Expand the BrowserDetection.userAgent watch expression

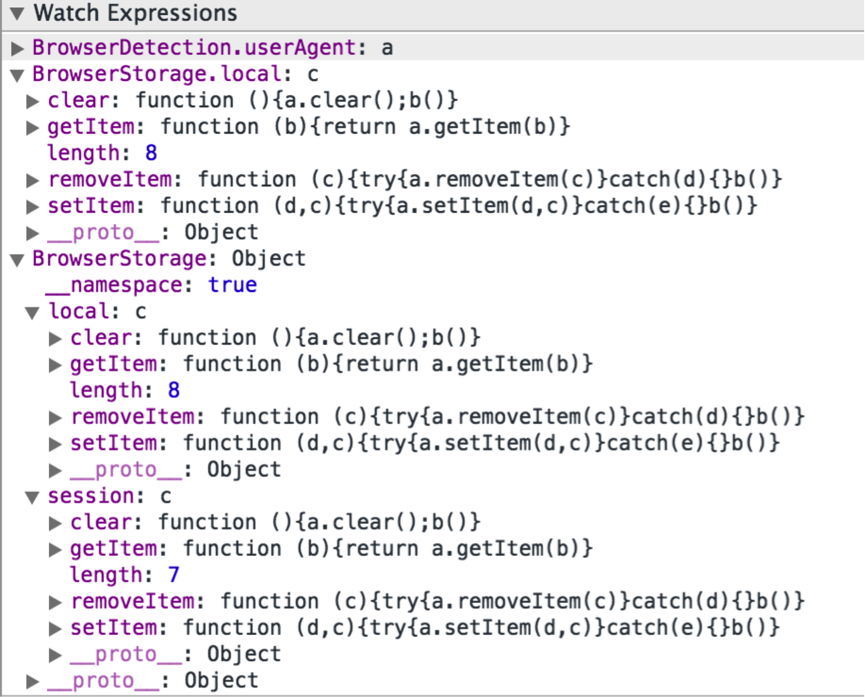click(x=17, y=49)
